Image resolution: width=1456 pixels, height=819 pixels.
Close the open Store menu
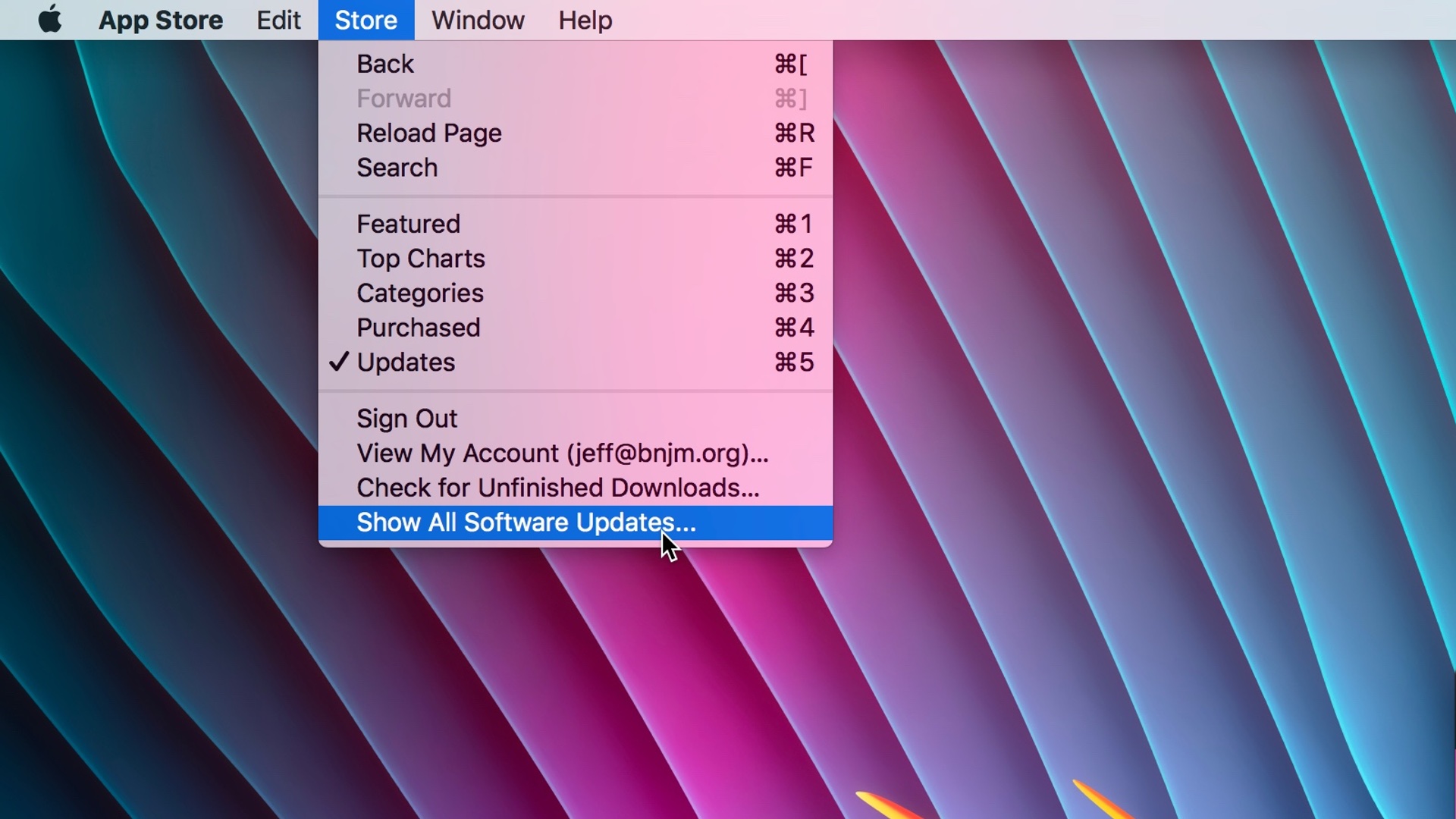click(x=366, y=20)
